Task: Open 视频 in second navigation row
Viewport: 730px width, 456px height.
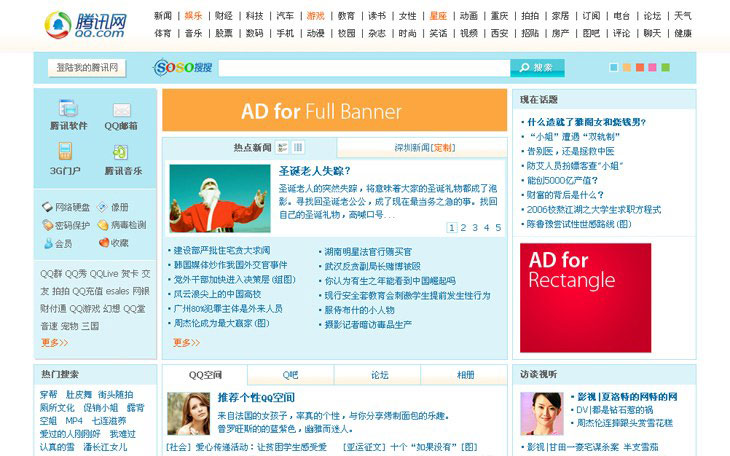Action: [469, 33]
